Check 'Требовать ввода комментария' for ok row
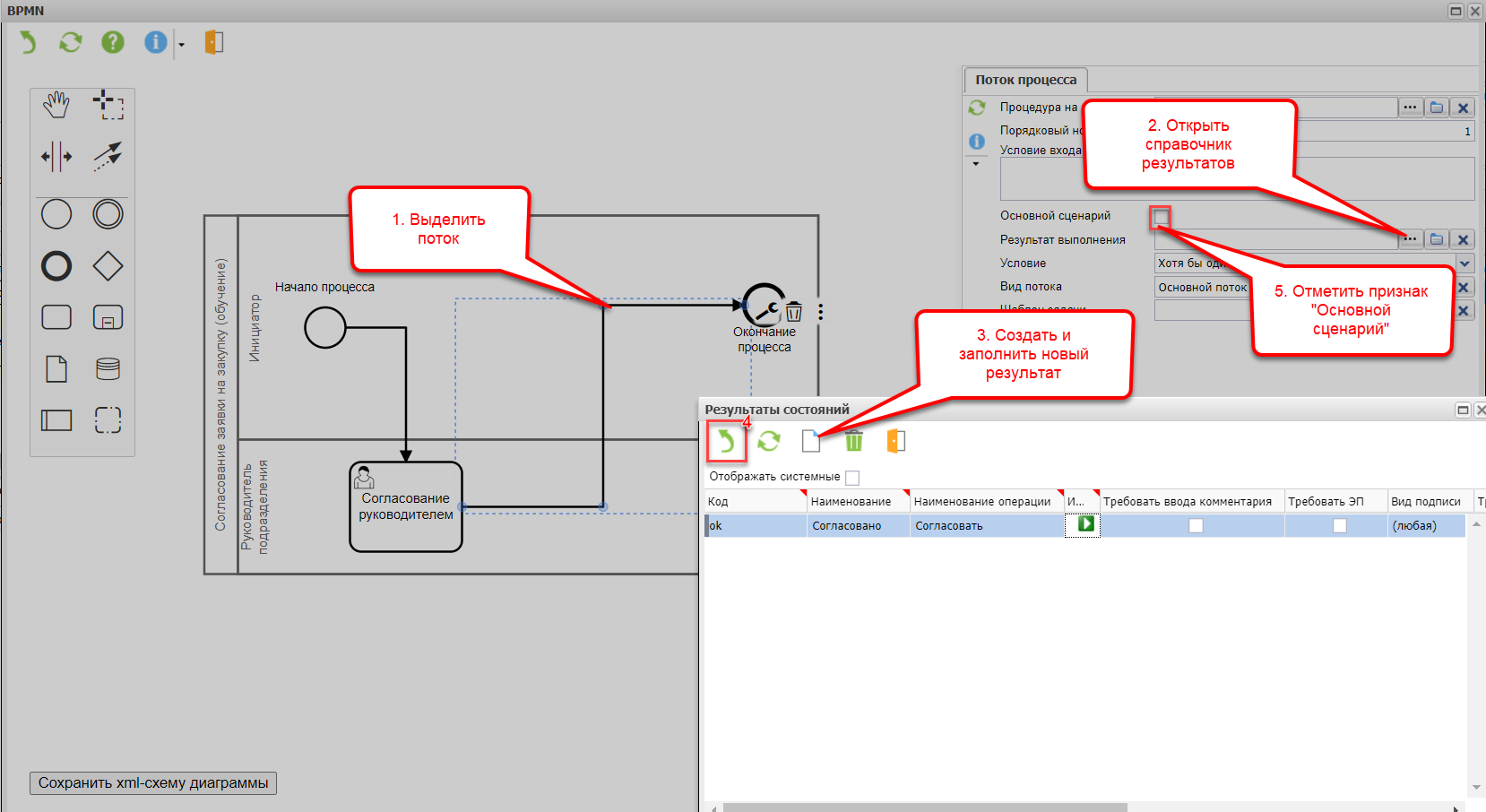The width and height of the screenshot is (1486, 812). click(x=1196, y=526)
